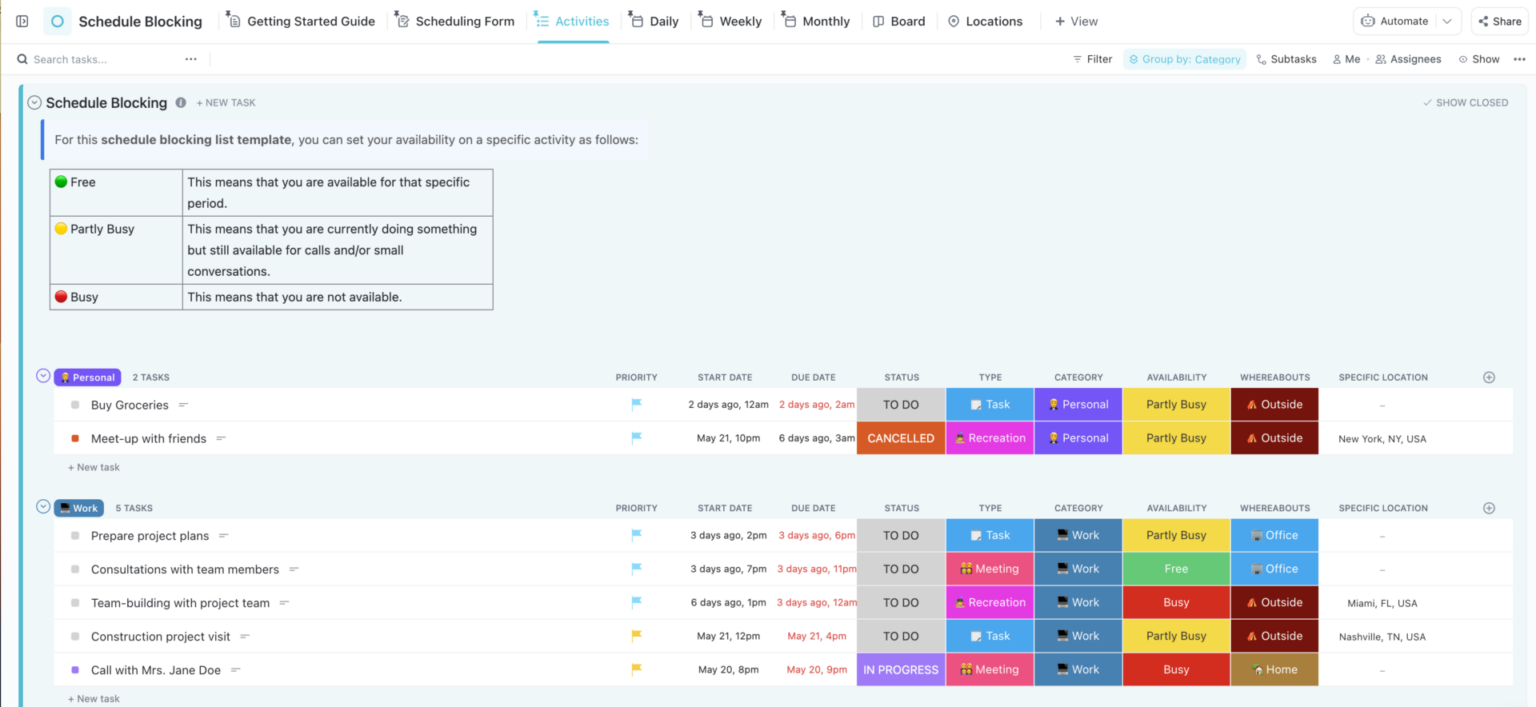Open the ellipsis menu beside the search bar

pyautogui.click(x=190, y=59)
